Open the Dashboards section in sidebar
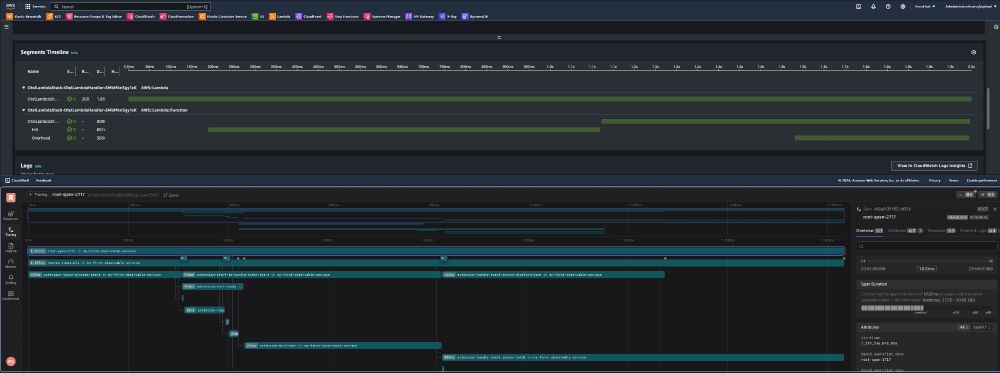The height and width of the screenshot is (373, 1000). click(11, 295)
